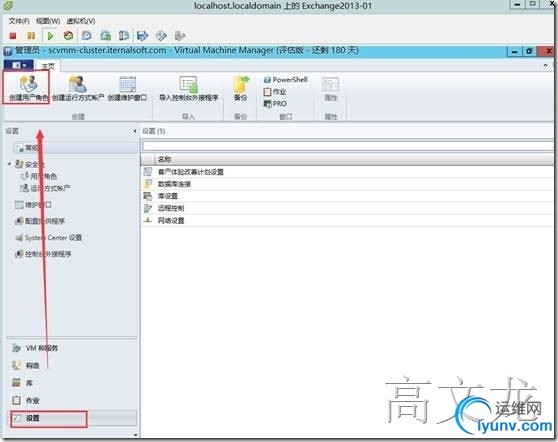
Task: Click the grayed 属性 properties button
Action: point(331,88)
